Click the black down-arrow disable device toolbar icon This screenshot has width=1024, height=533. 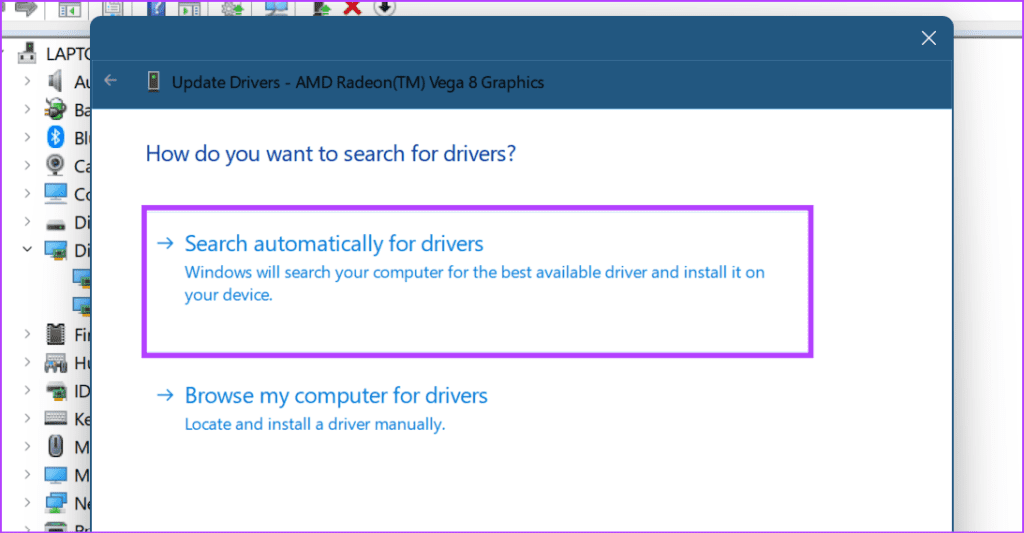(385, 7)
